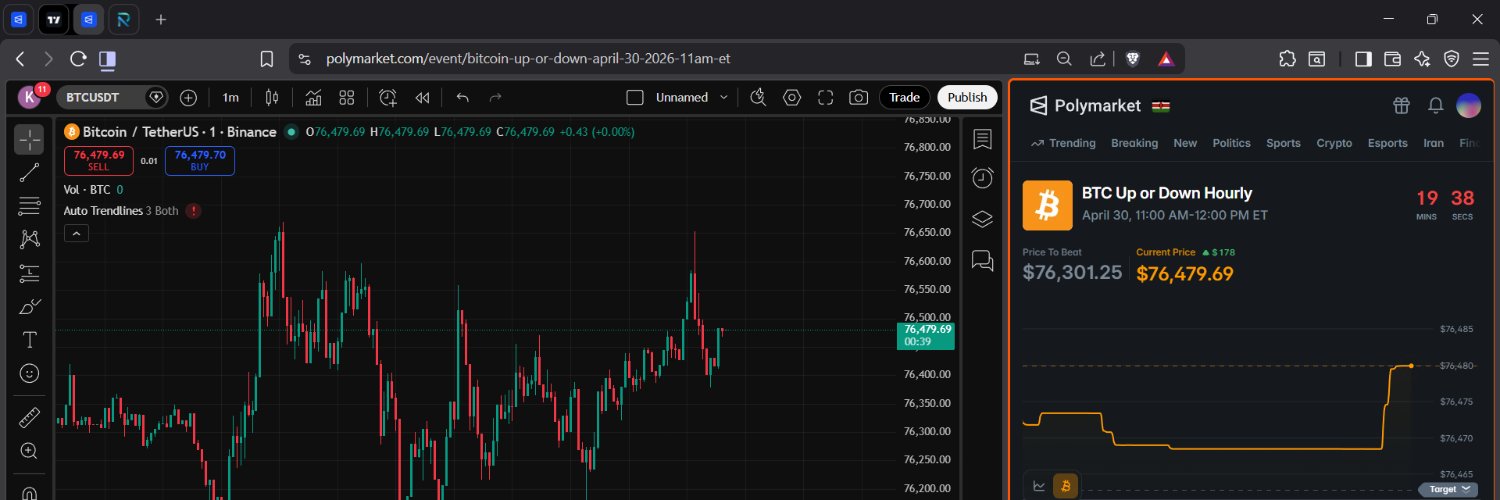
Task: Open the Indicators panel
Action: pyautogui.click(x=313, y=97)
